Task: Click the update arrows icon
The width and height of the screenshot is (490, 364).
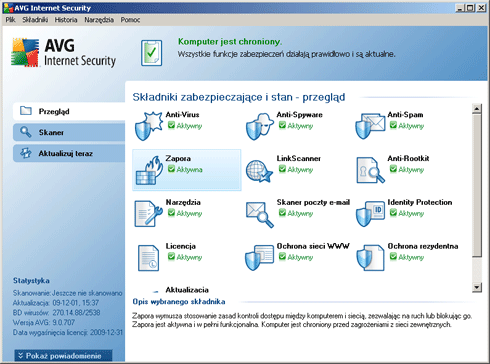Action: click(26, 153)
